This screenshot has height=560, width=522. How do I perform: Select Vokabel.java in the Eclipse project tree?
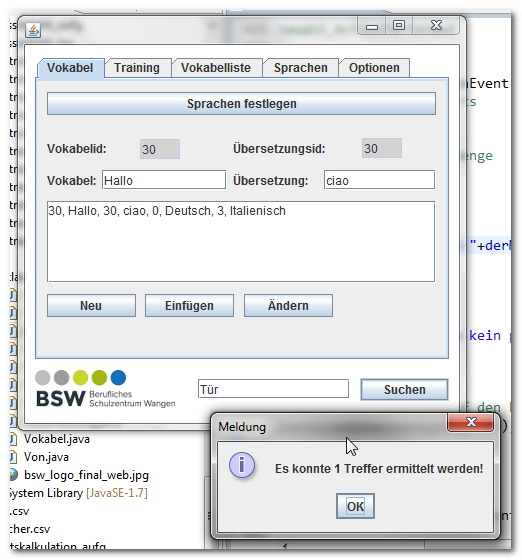[56, 439]
